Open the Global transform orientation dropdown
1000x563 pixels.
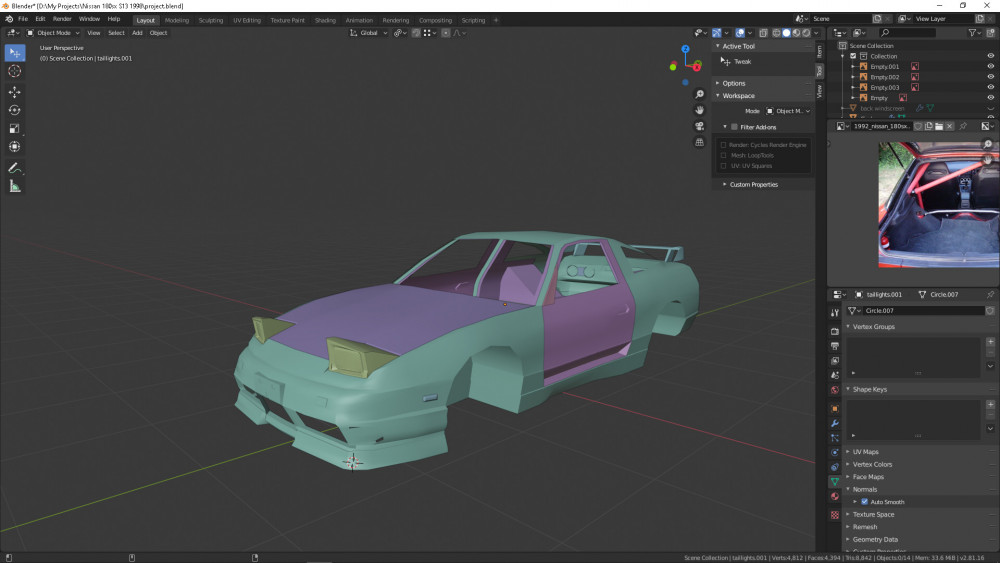[x=369, y=33]
